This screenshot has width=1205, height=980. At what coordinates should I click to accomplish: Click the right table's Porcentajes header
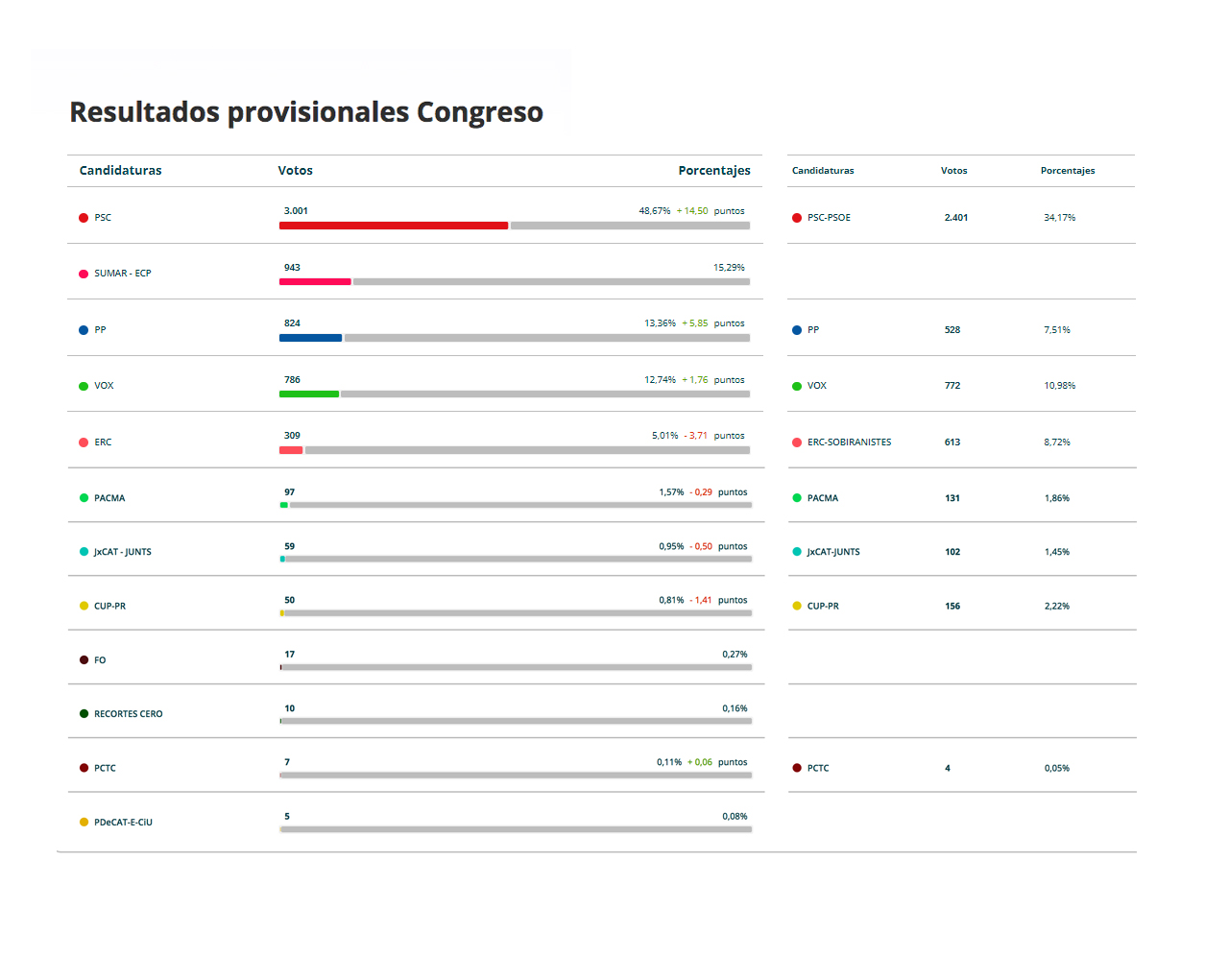coord(1068,171)
